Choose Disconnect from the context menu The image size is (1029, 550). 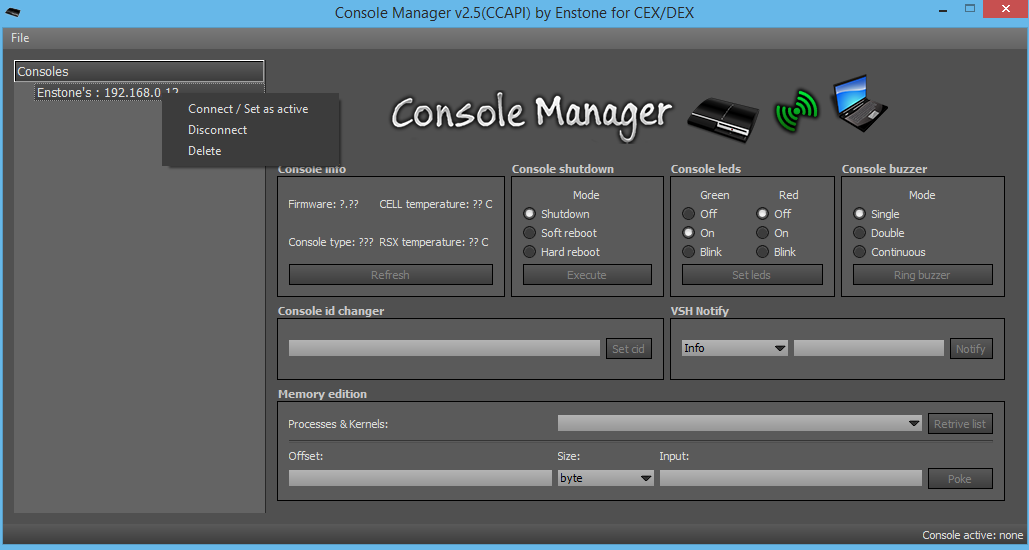218,130
